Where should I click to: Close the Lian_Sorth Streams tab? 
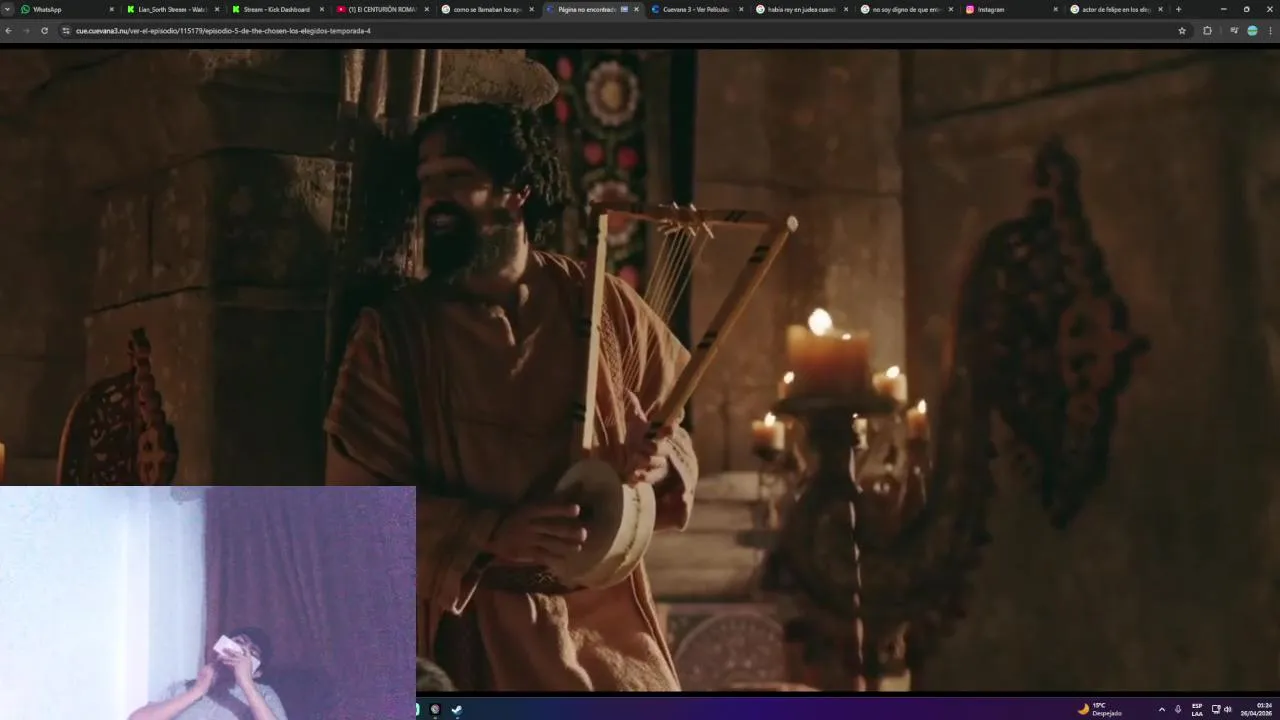click(217, 9)
